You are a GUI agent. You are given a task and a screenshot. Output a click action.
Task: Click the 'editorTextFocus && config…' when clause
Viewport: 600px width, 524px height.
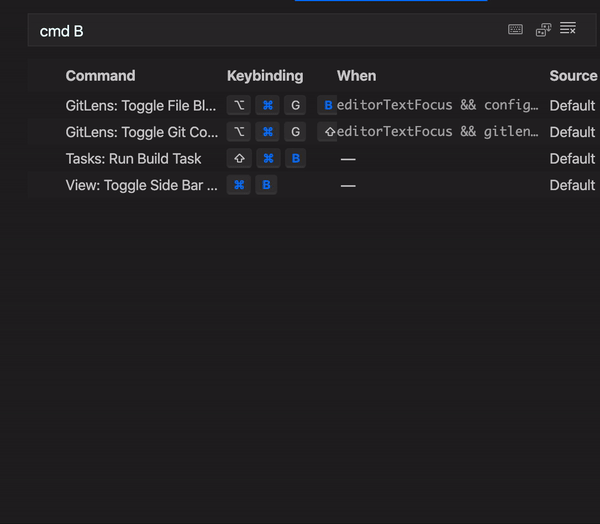point(437,105)
